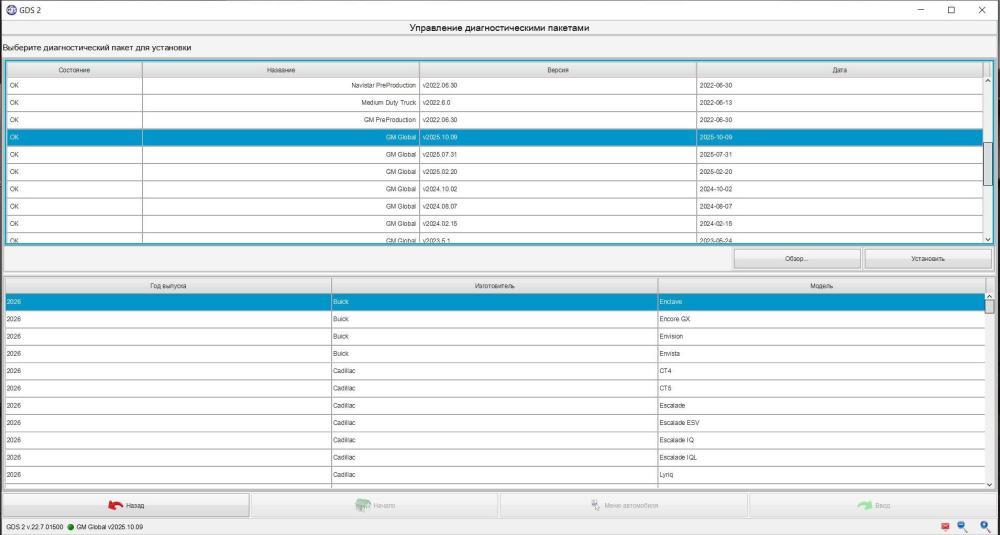The image size is (1000, 535).
Task: Sort vehicles by the Изготовитель column header
Action: point(494,286)
